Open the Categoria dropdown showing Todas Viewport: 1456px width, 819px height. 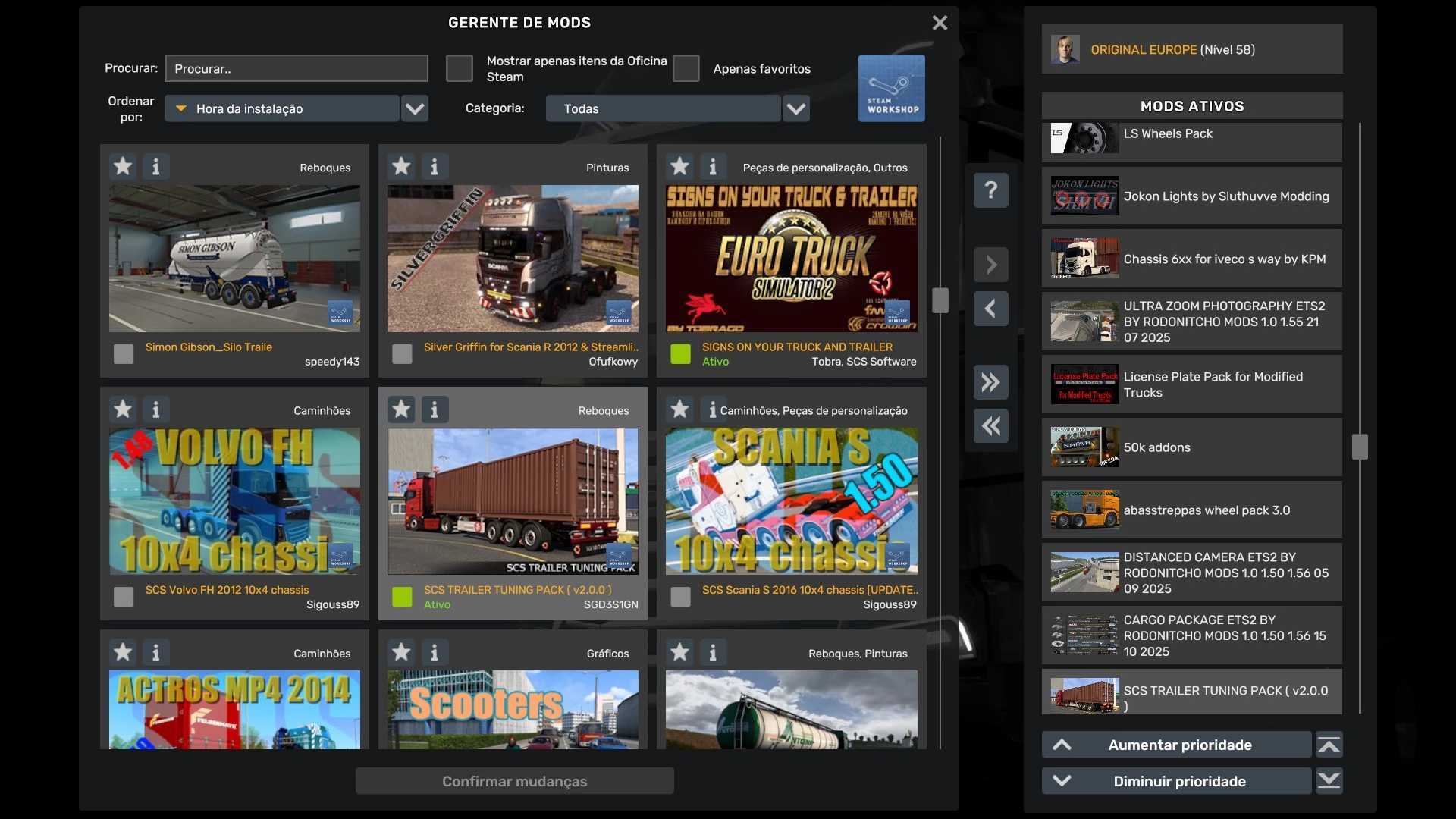coord(795,108)
